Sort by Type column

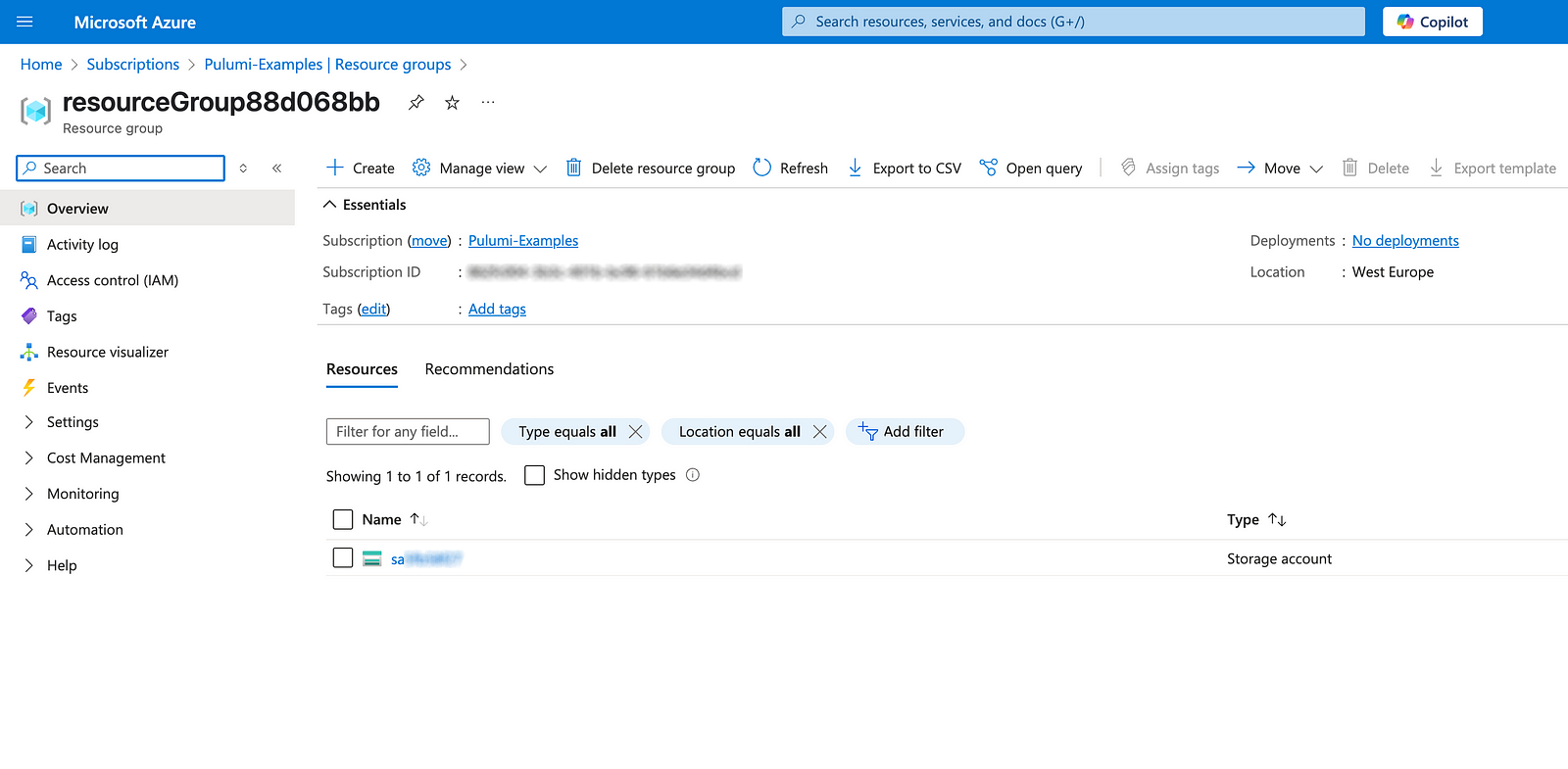point(1256,520)
